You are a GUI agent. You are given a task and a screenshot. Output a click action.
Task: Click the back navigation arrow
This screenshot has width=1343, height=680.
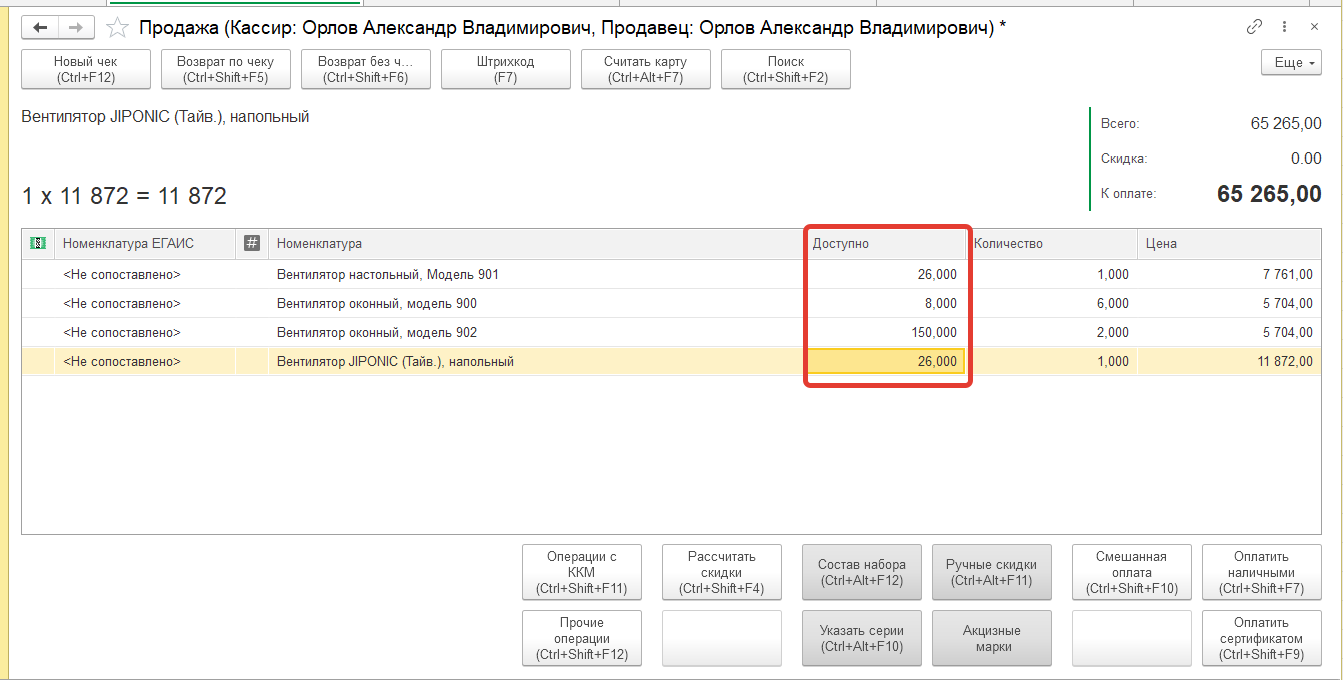(x=41, y=28)
